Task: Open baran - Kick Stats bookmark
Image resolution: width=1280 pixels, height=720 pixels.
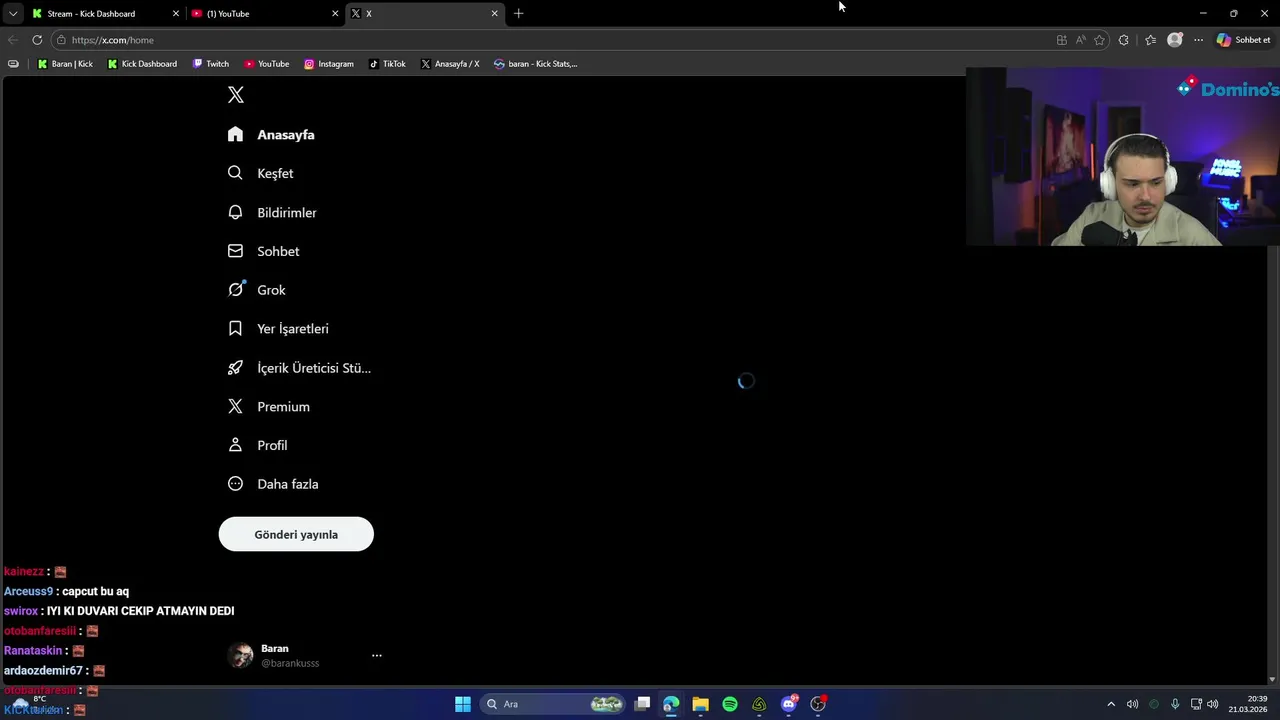Action: tap(536, 64)
